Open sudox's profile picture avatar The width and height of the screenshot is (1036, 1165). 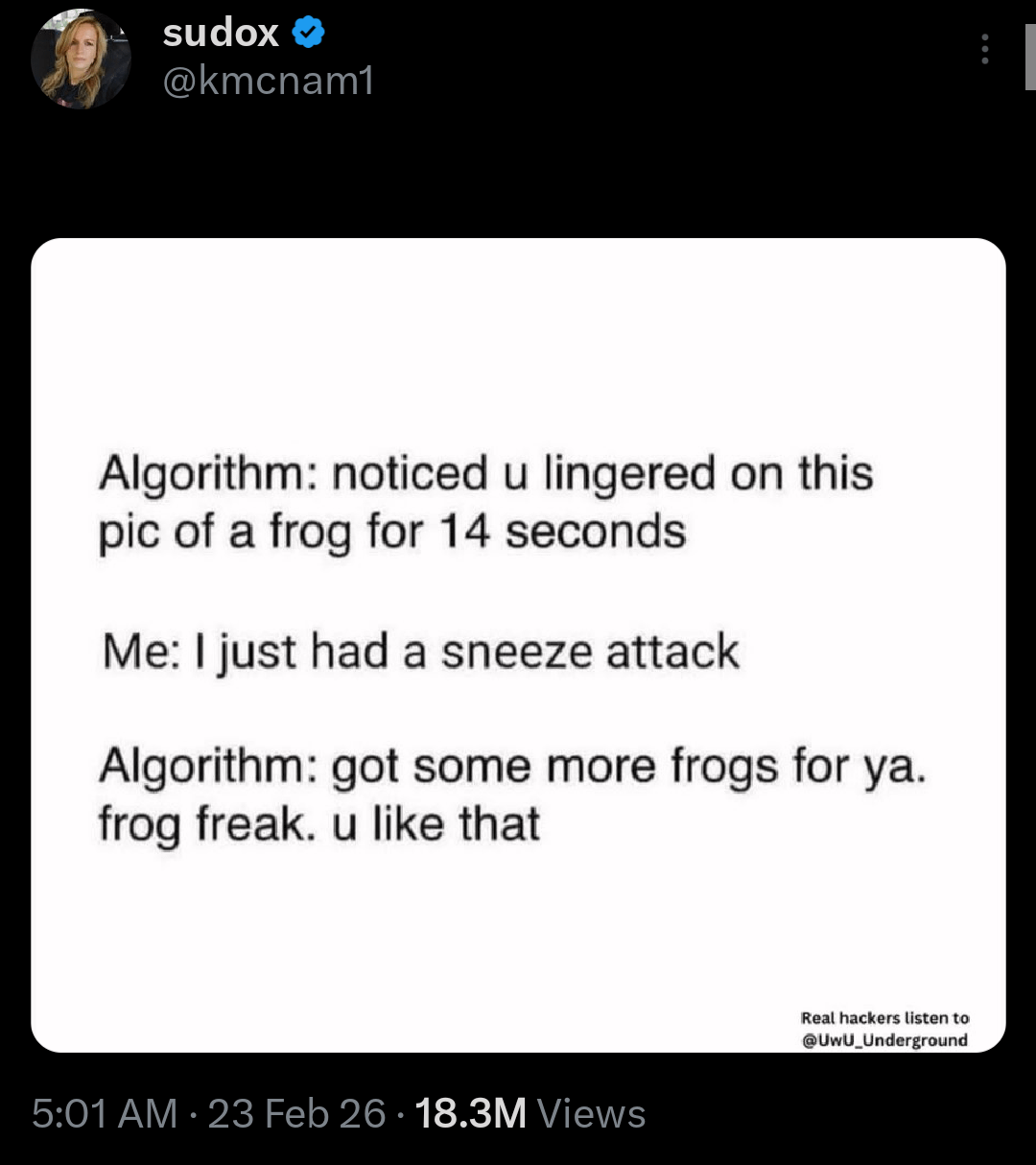point(81,59)
